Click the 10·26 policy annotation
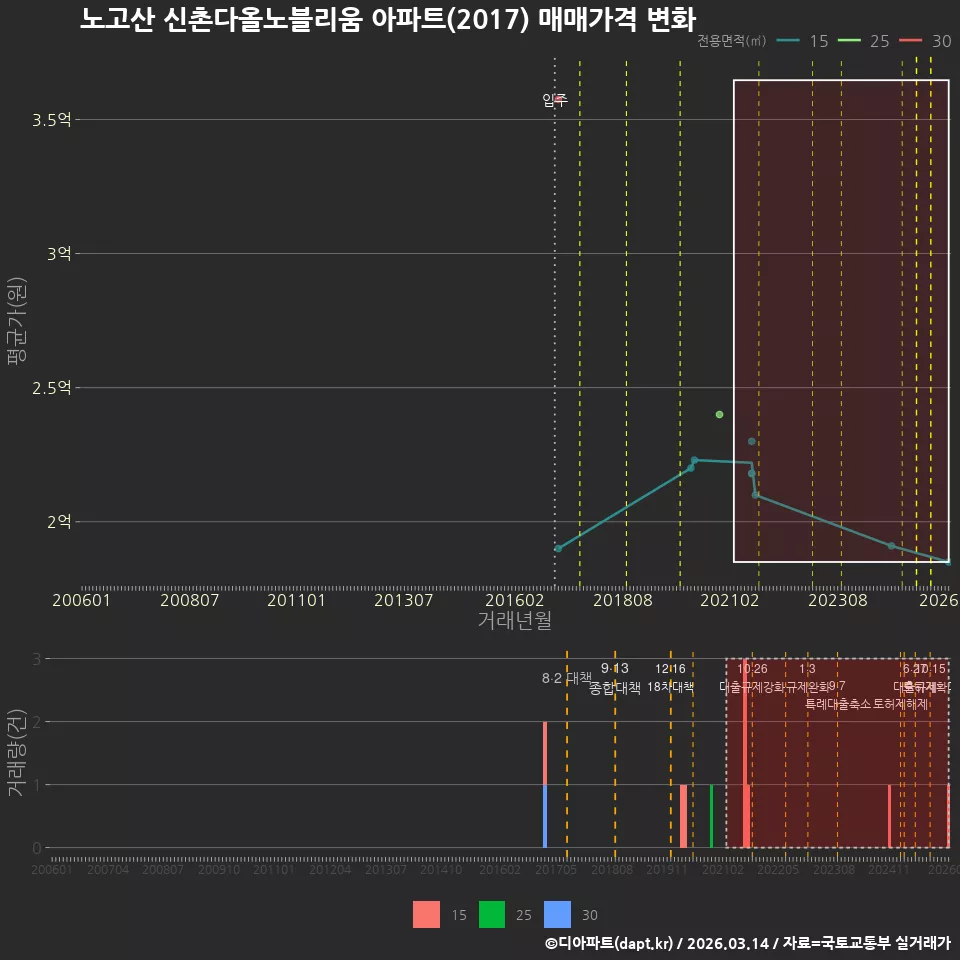Screen dimensions: 960x960 pos(752,669)
